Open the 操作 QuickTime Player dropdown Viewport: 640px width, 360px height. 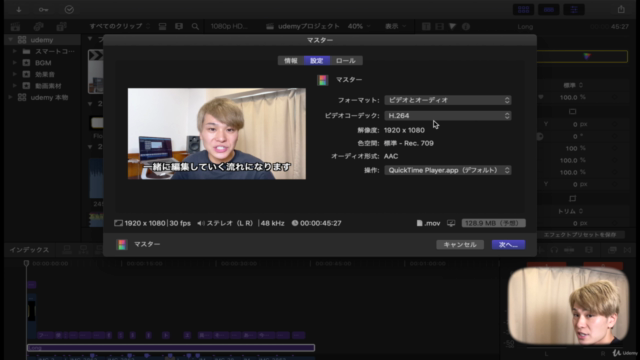tap(448, 170)
